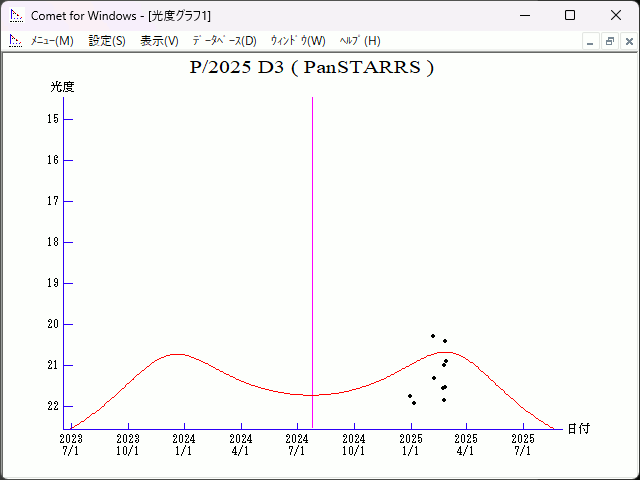Image resolution: width=640 pixels, height=480 pixels.
Task: Click the graph document icon in menu bar
Action: click(x=16, y=41)
